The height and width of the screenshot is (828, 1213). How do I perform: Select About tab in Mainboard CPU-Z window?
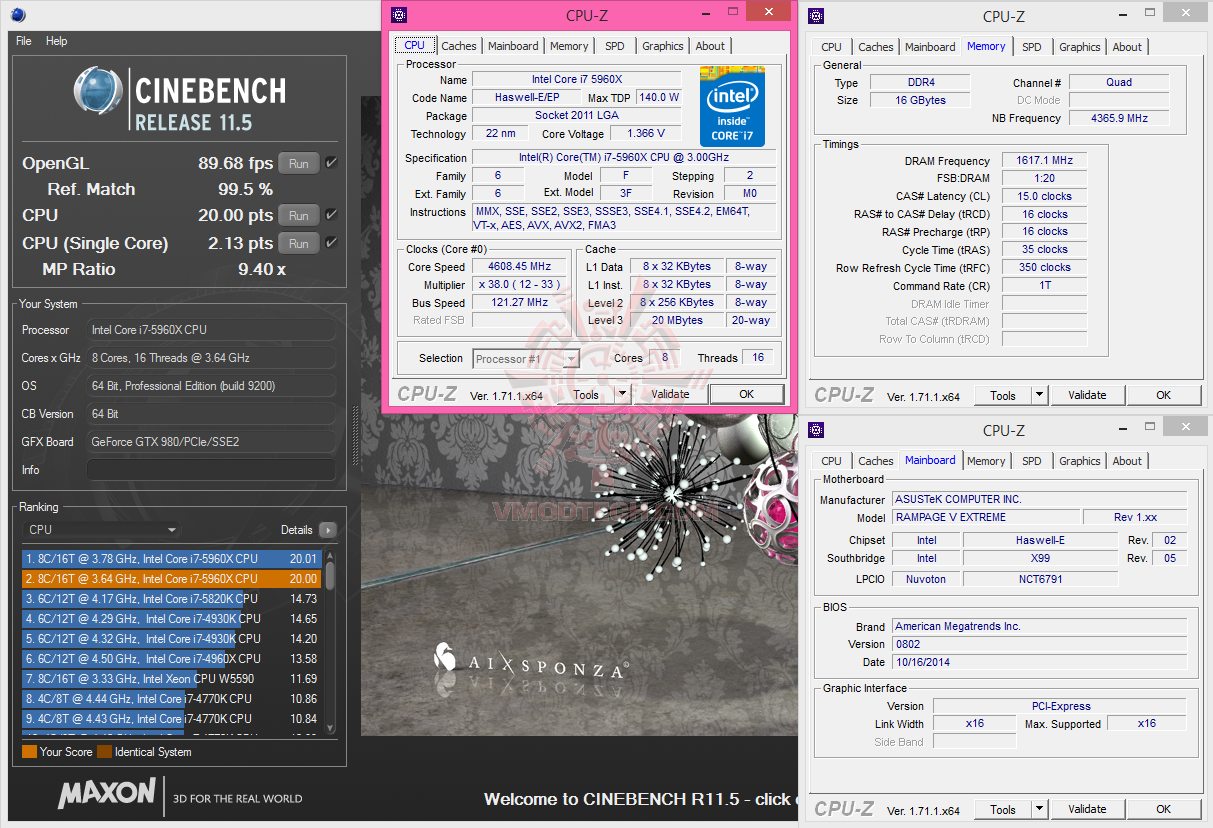pyautogui.click(x=1127, y=461)
